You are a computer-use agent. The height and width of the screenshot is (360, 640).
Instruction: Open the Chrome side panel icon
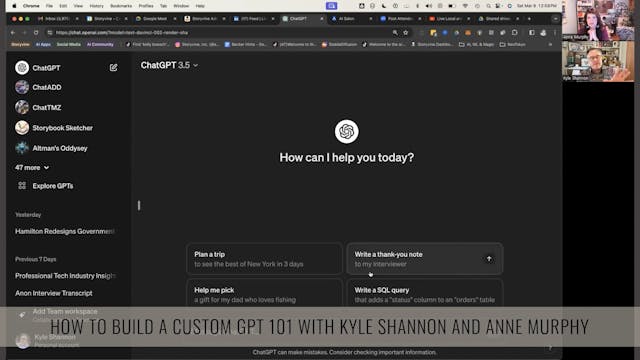(x=531, y=33)
